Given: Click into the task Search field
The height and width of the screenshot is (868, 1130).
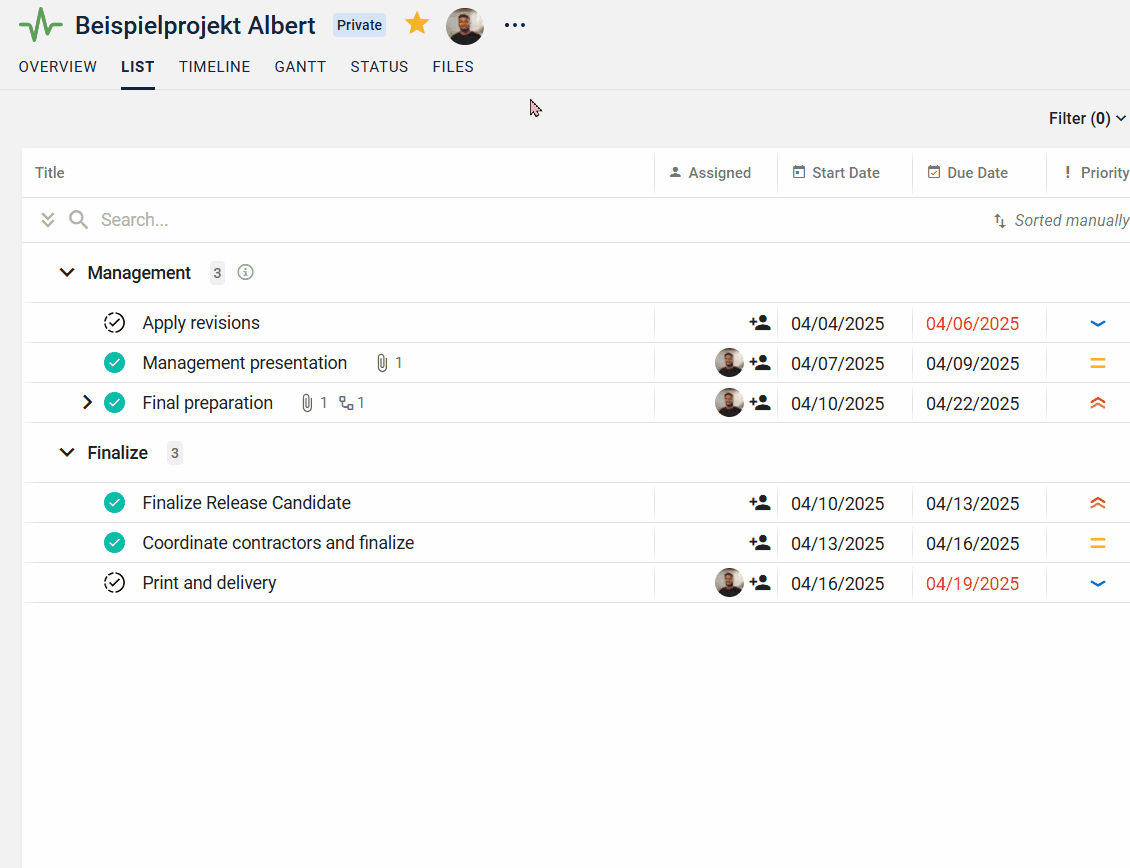Looking at the screenshot, I should 300,220.
